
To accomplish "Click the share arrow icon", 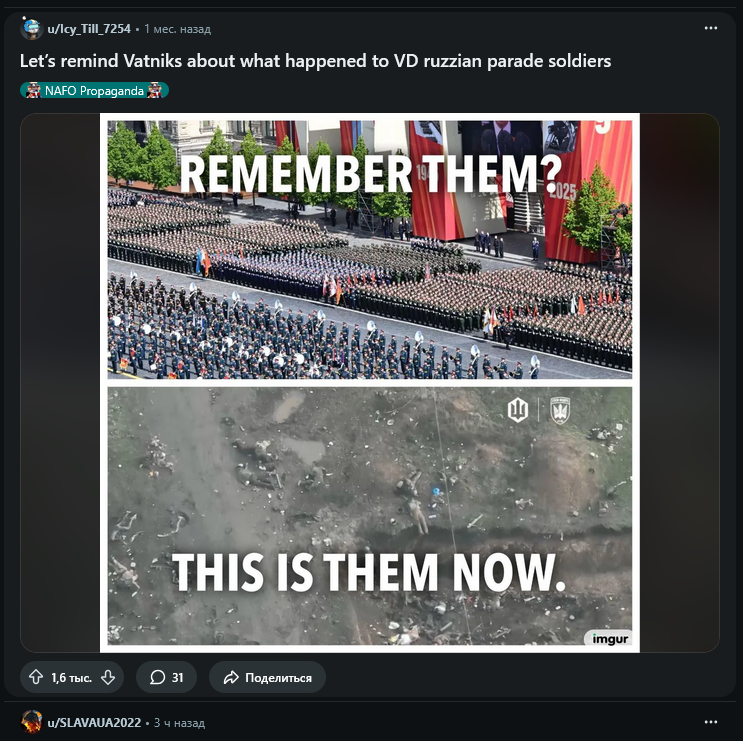I will 231,677.
